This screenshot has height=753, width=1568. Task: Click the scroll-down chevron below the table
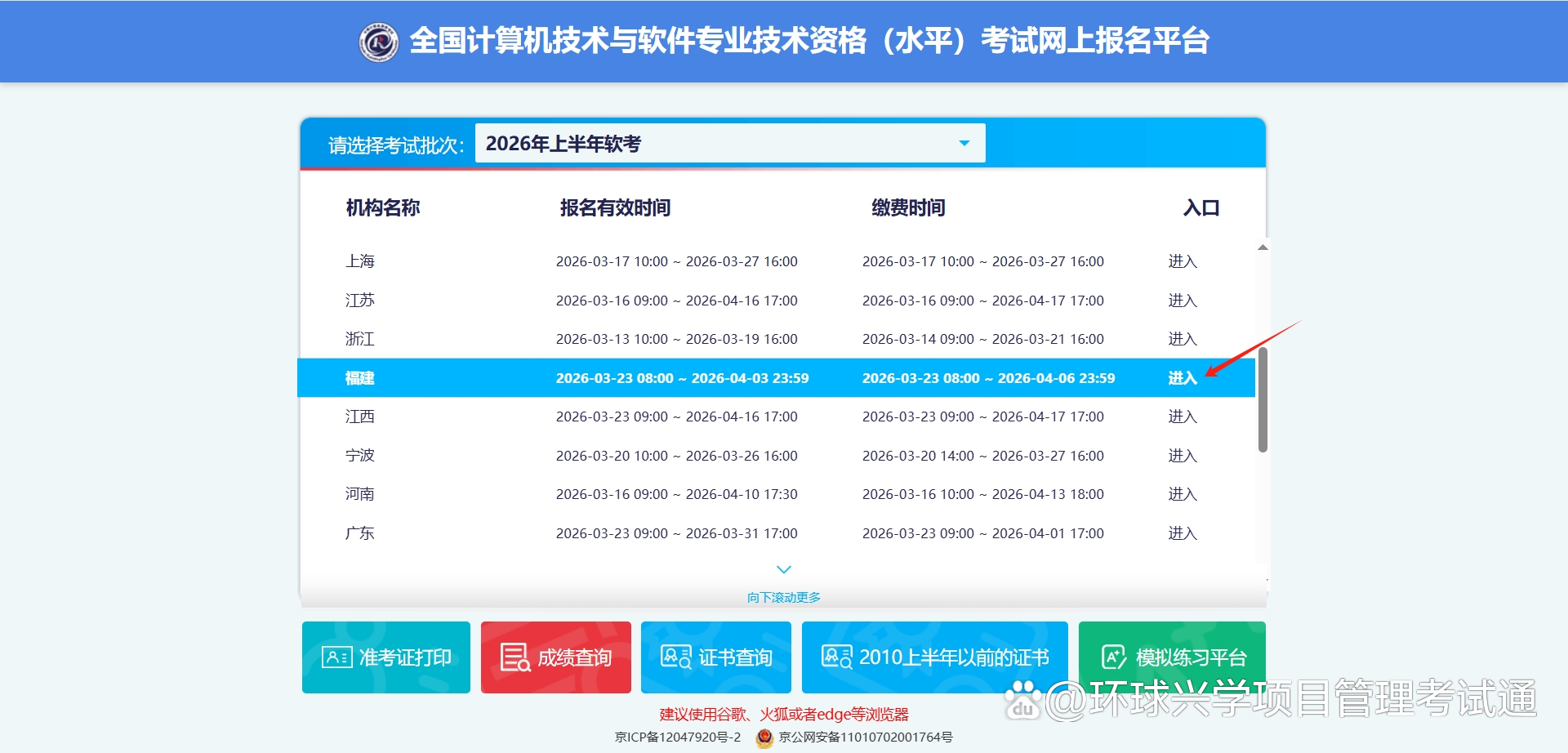(x=784, y=569)
